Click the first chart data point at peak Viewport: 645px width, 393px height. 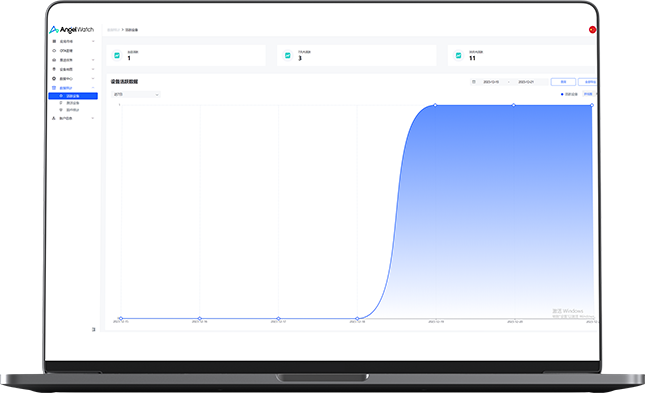point(435,105)
